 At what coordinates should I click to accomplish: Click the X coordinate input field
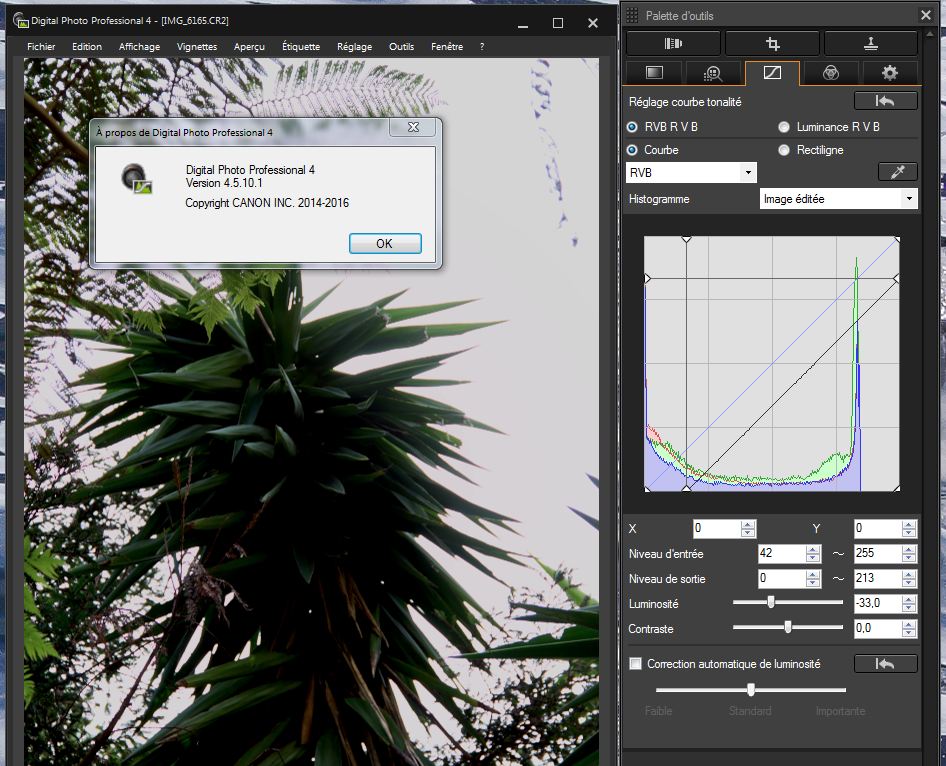717,529
